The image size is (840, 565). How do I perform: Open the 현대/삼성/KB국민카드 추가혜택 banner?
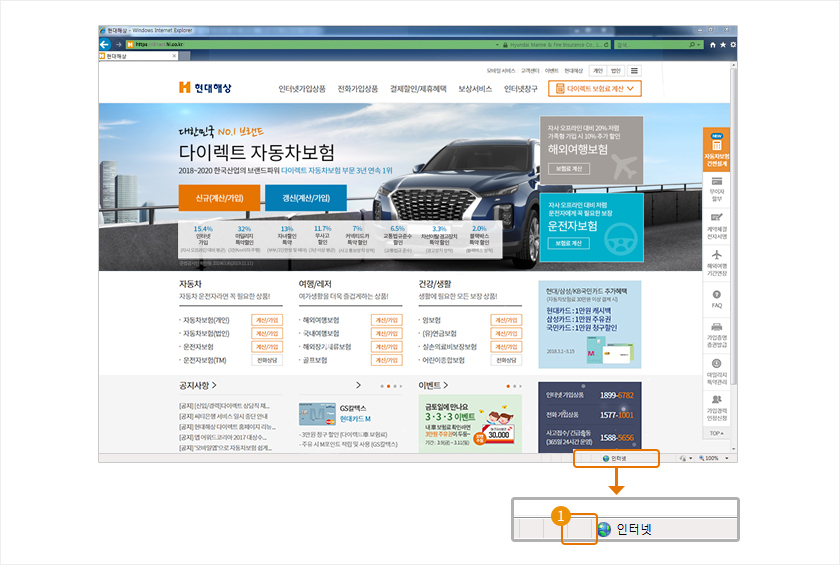point(589,324)
